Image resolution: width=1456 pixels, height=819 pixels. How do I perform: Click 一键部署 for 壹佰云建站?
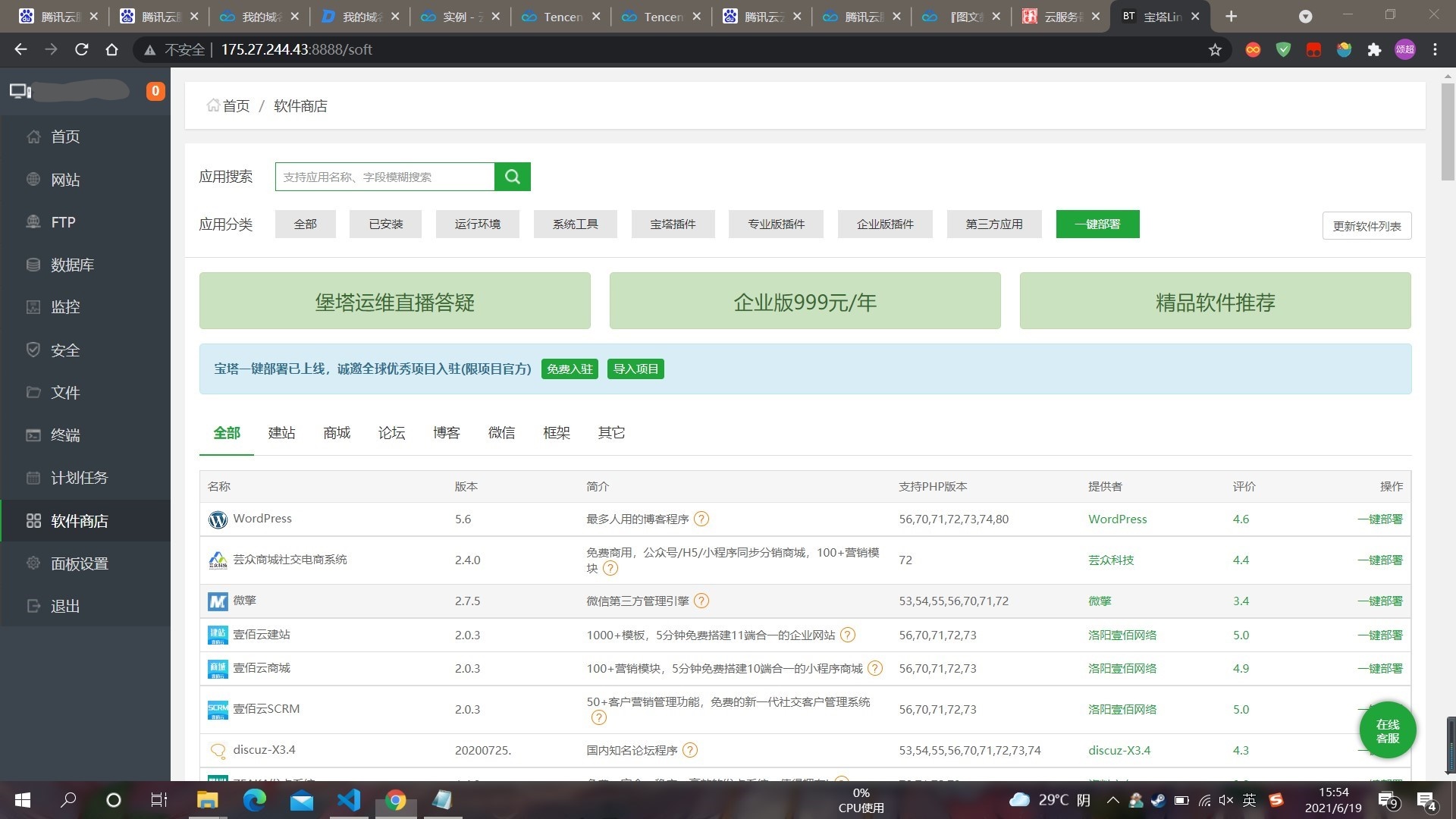pos(1380,635)
